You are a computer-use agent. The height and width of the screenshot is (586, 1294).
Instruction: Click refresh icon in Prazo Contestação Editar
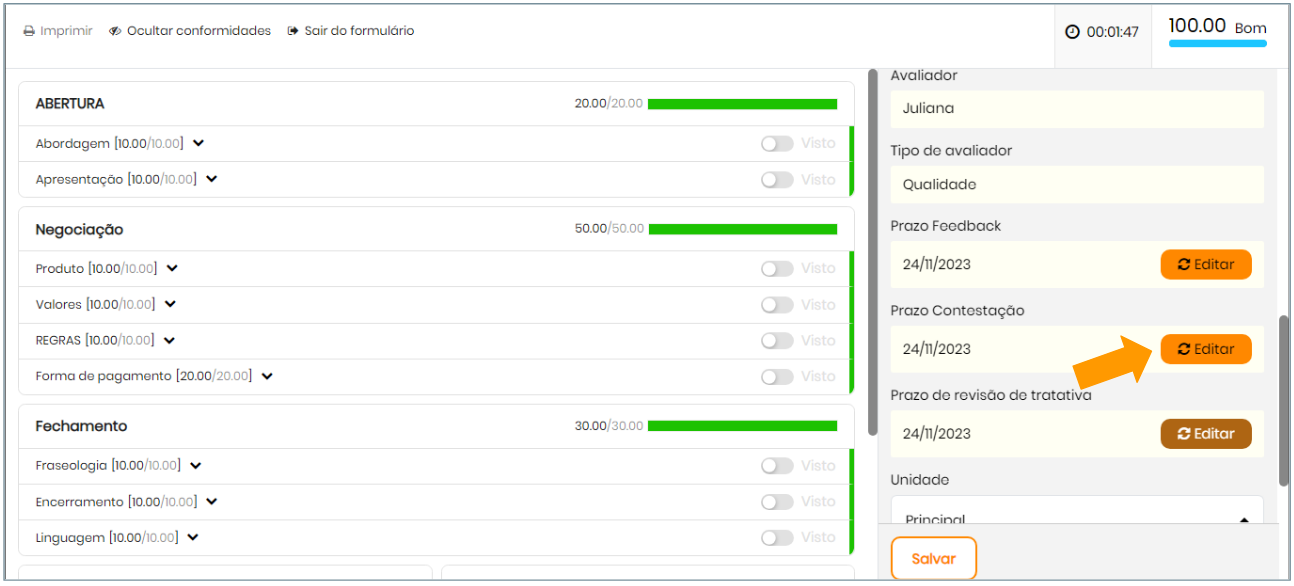(1184, 349)
